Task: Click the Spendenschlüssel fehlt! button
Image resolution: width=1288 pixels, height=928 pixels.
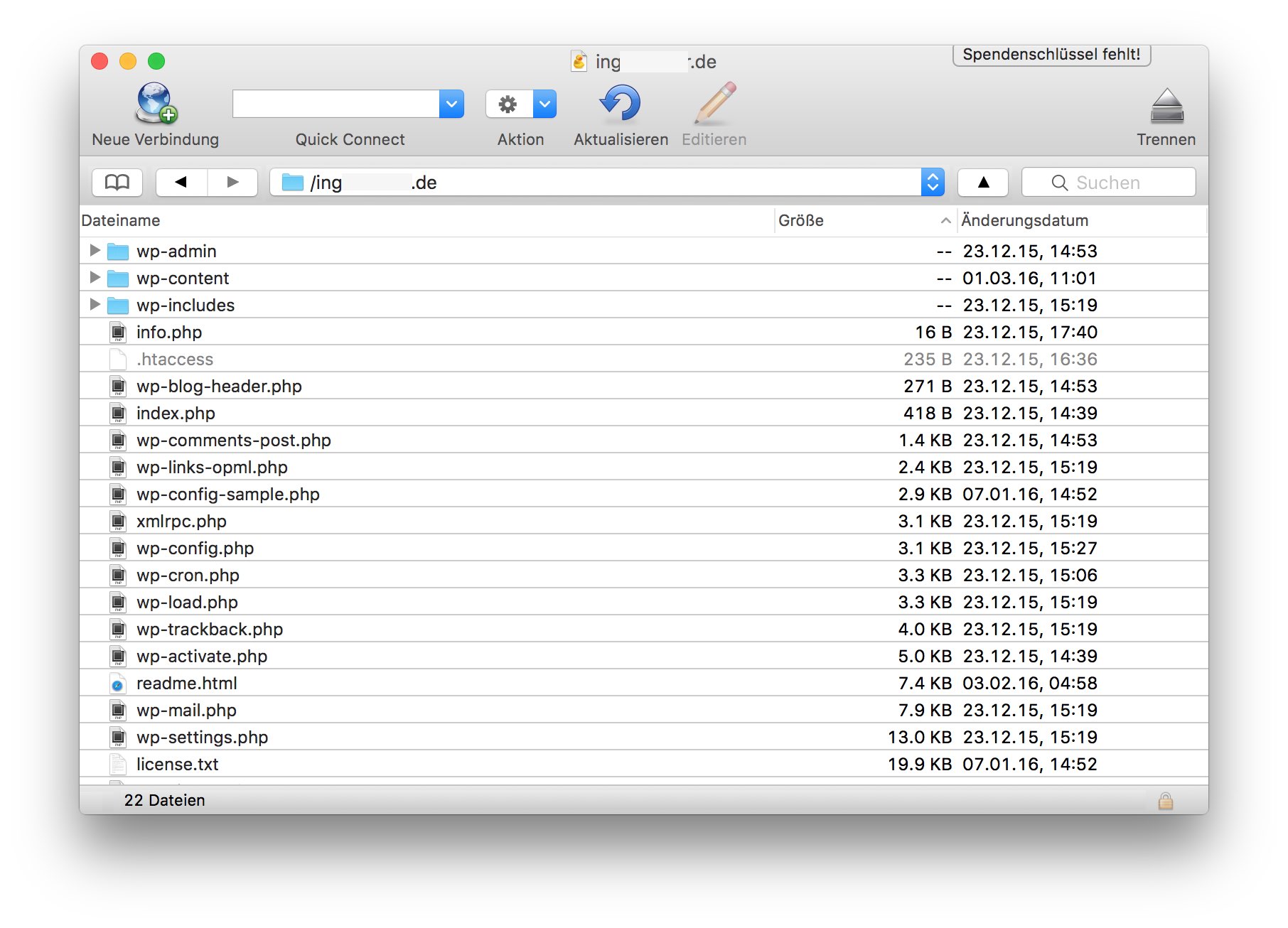Action: pyautogui.click(x=1051, y=55)
